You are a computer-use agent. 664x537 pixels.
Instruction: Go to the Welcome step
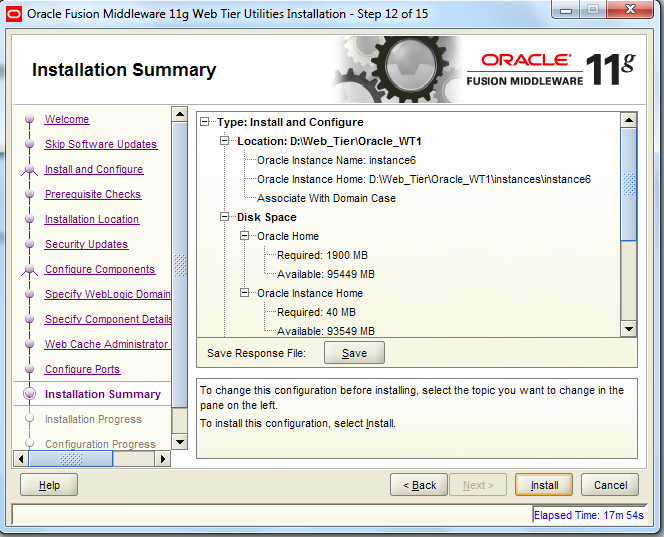point(67,119)
